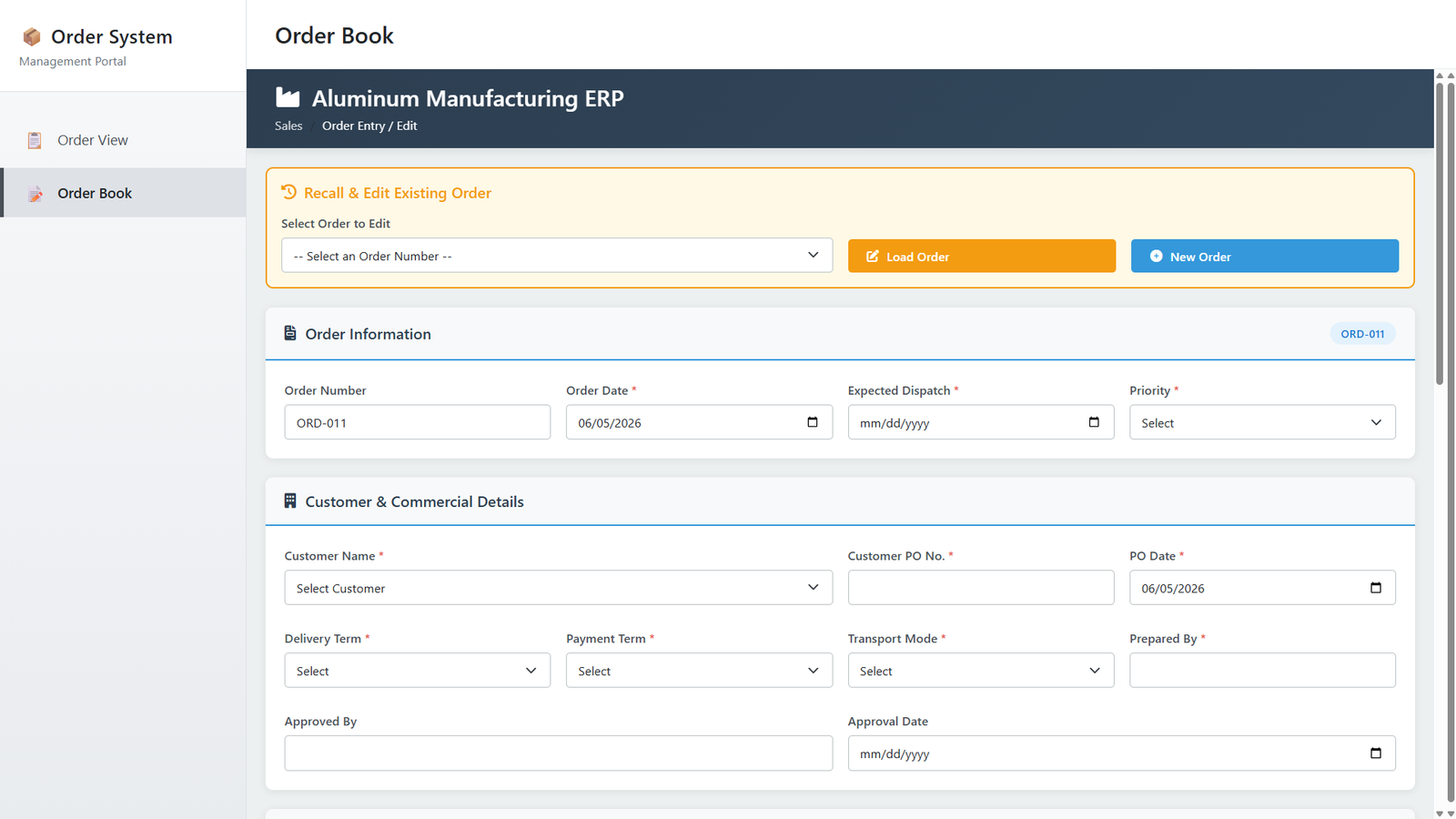Click the ORD-011 badge in Order Information

tap(1362, 334)
